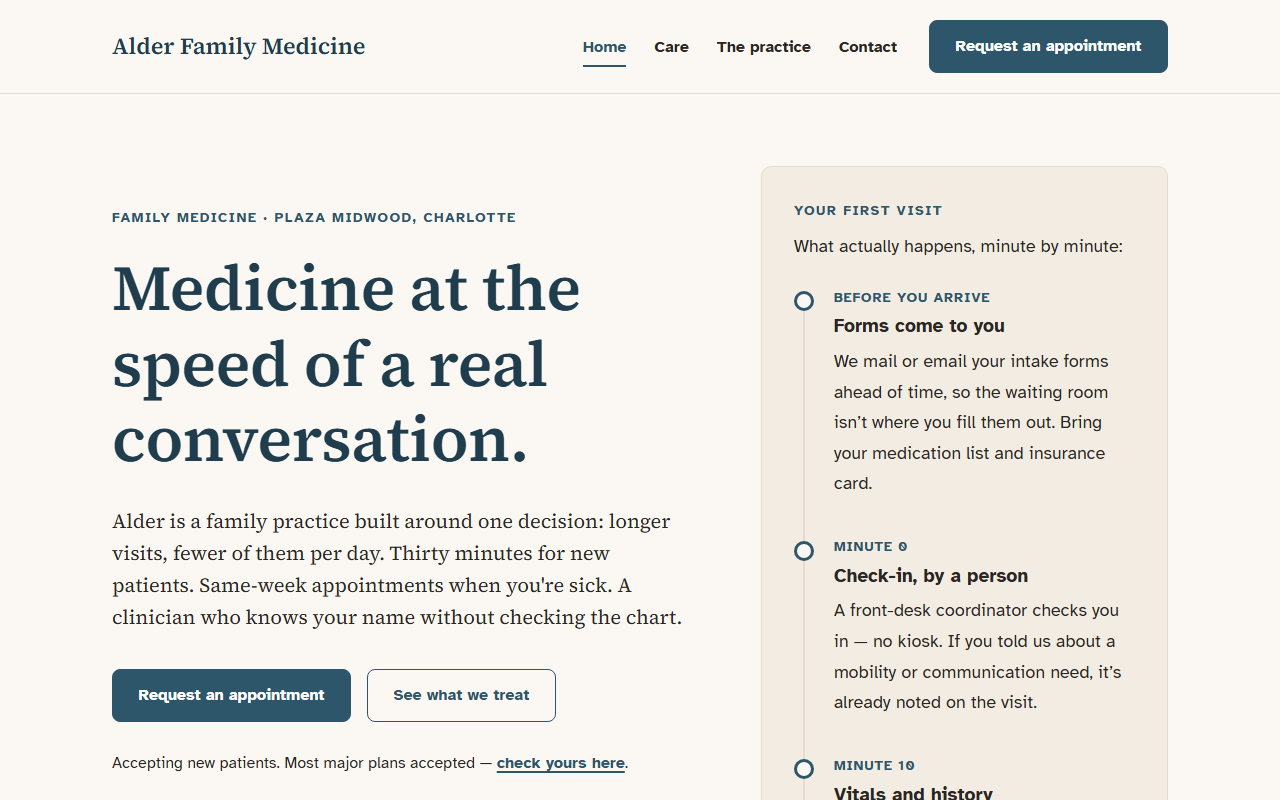1280x800 pixels.
Task: Follow the check yours here link
Action: point(561,763)
